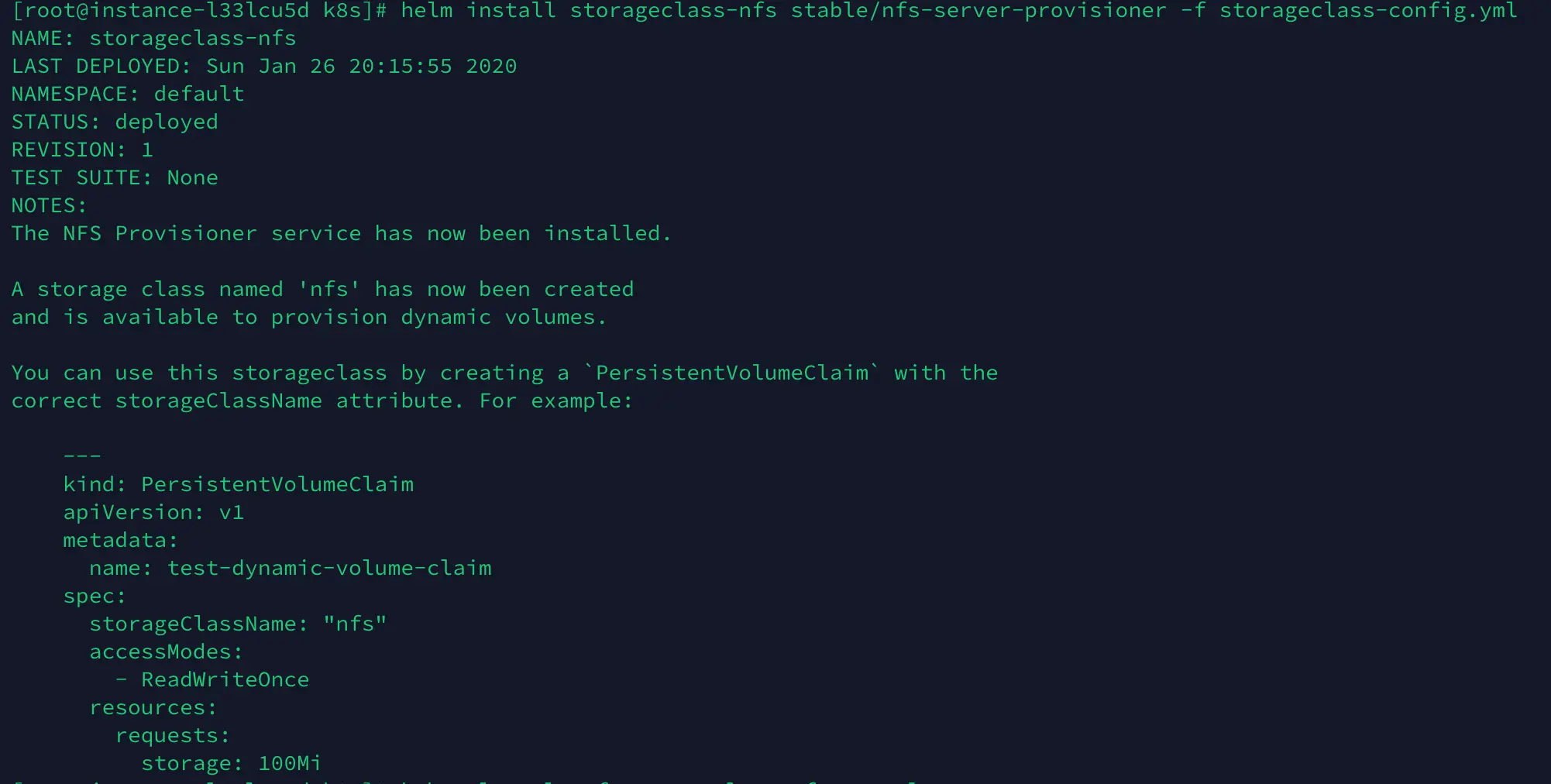Click the NAMESPACE: default line
1551x784 pixels.
(x=128, y=94)
